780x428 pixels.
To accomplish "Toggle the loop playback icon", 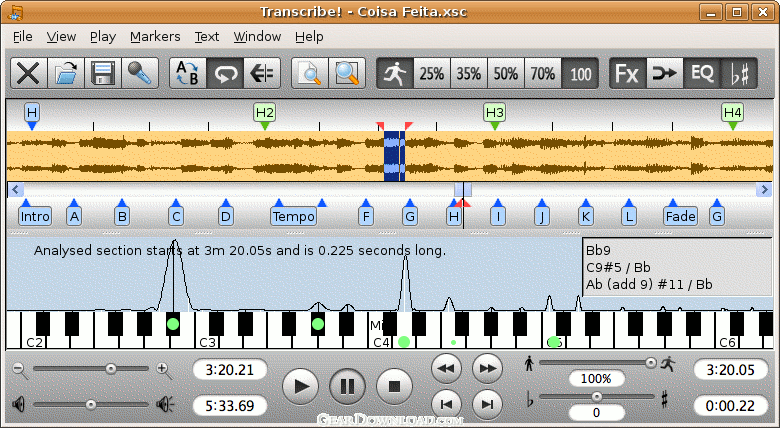I will tap(225, 74).
